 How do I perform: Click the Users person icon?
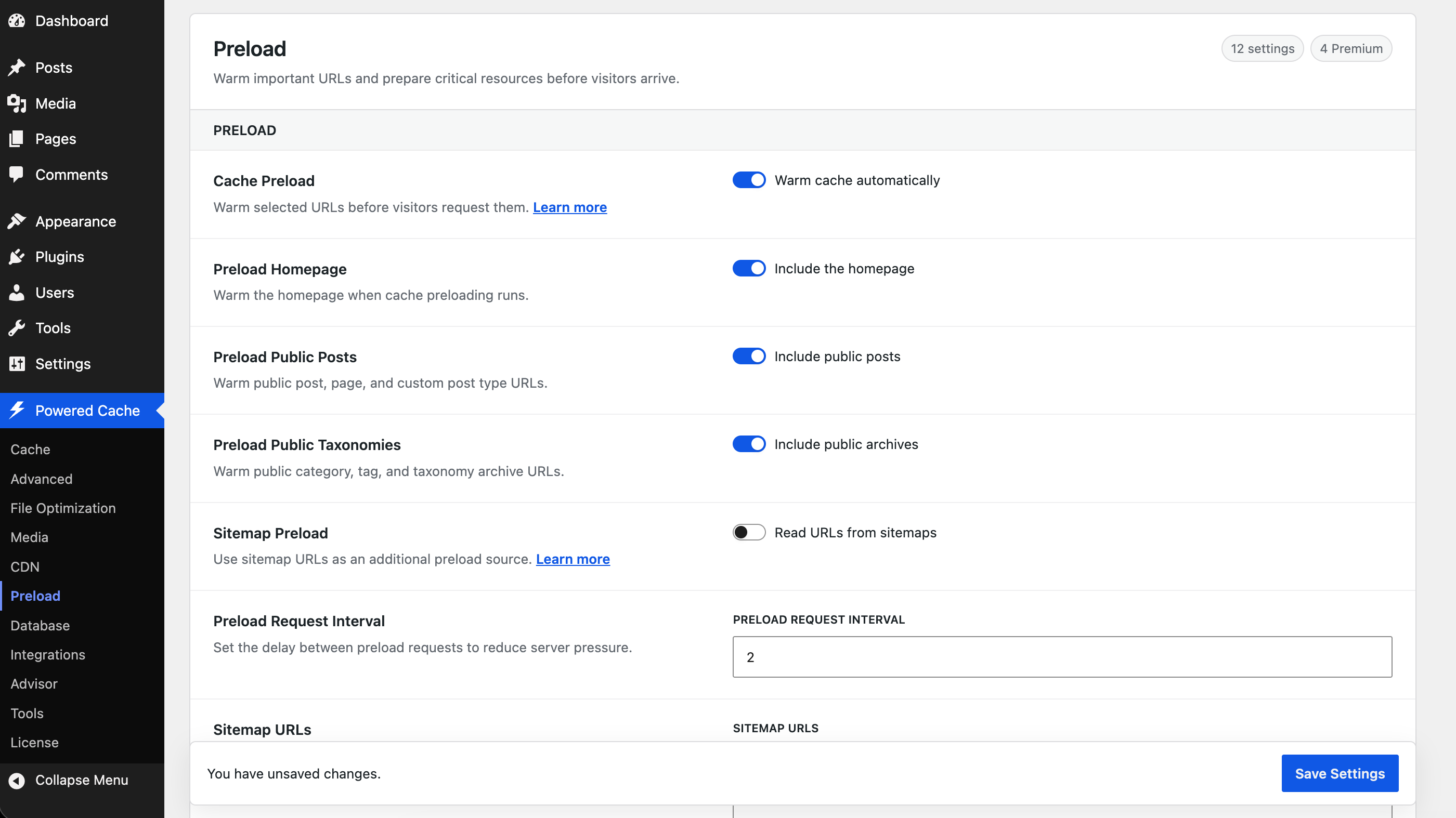[17, 293]
